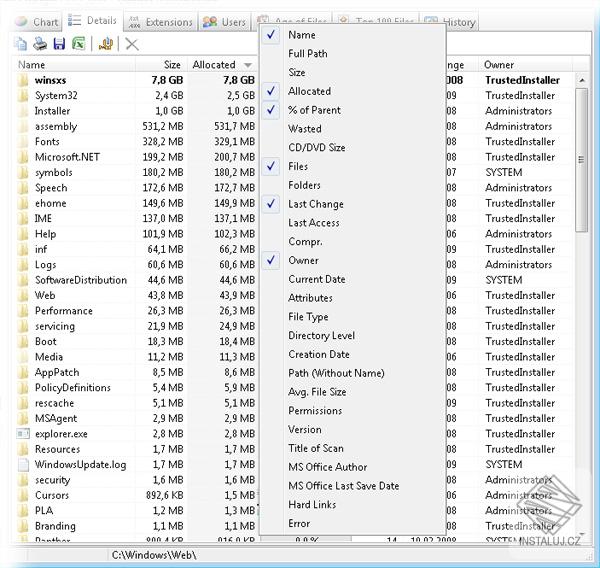Click the explorer.exe file icon
Viewport: 600px width, 568px height.
[x=24, y=434]
